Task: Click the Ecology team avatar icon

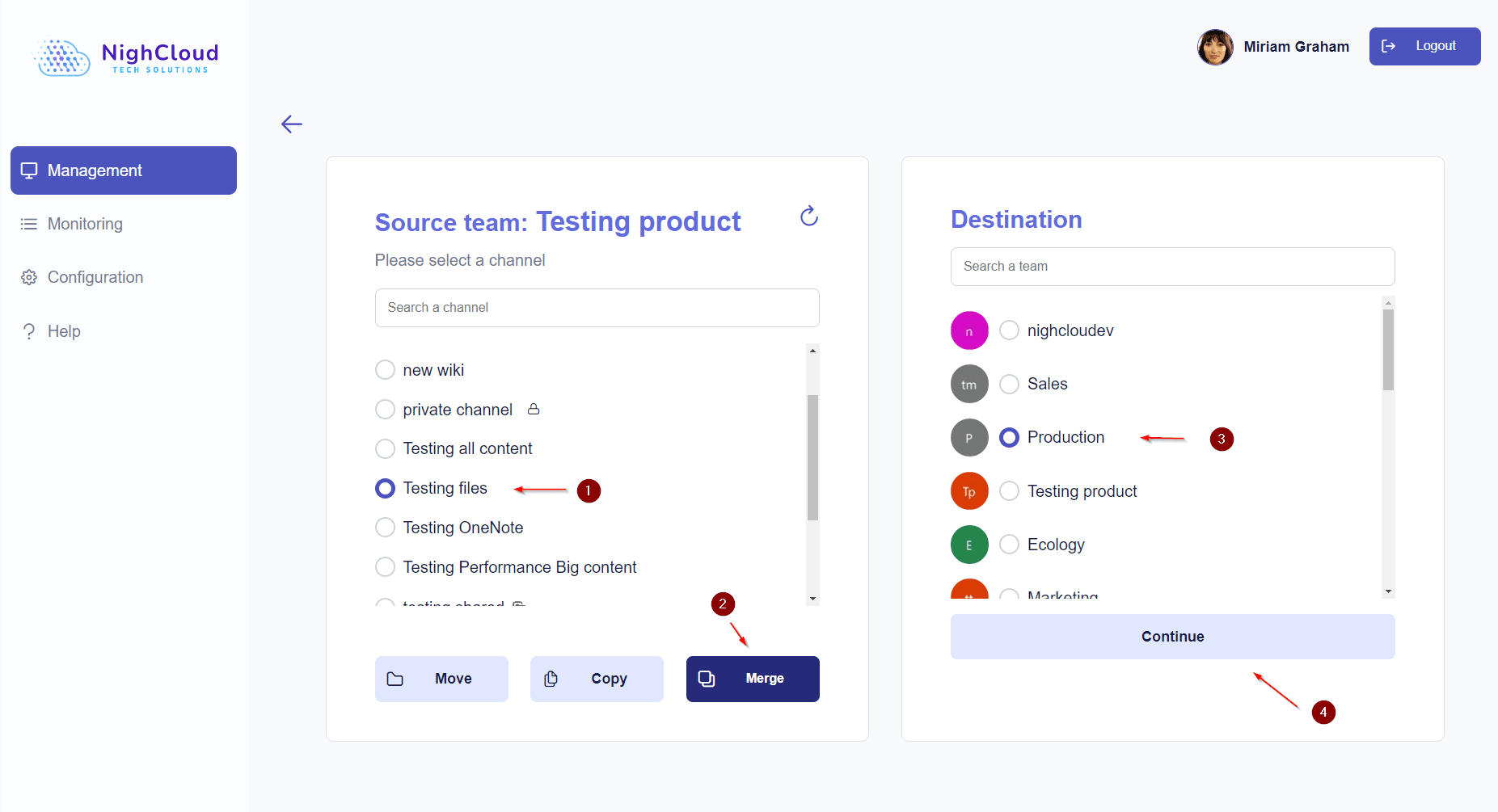Action: pyautogui.click(x=968, y=545)
